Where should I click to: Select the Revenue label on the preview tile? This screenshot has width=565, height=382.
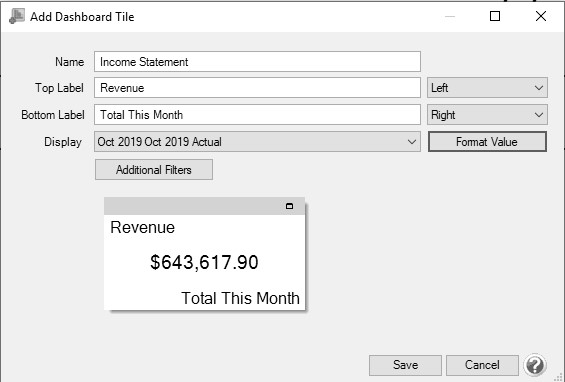[143, 227]
